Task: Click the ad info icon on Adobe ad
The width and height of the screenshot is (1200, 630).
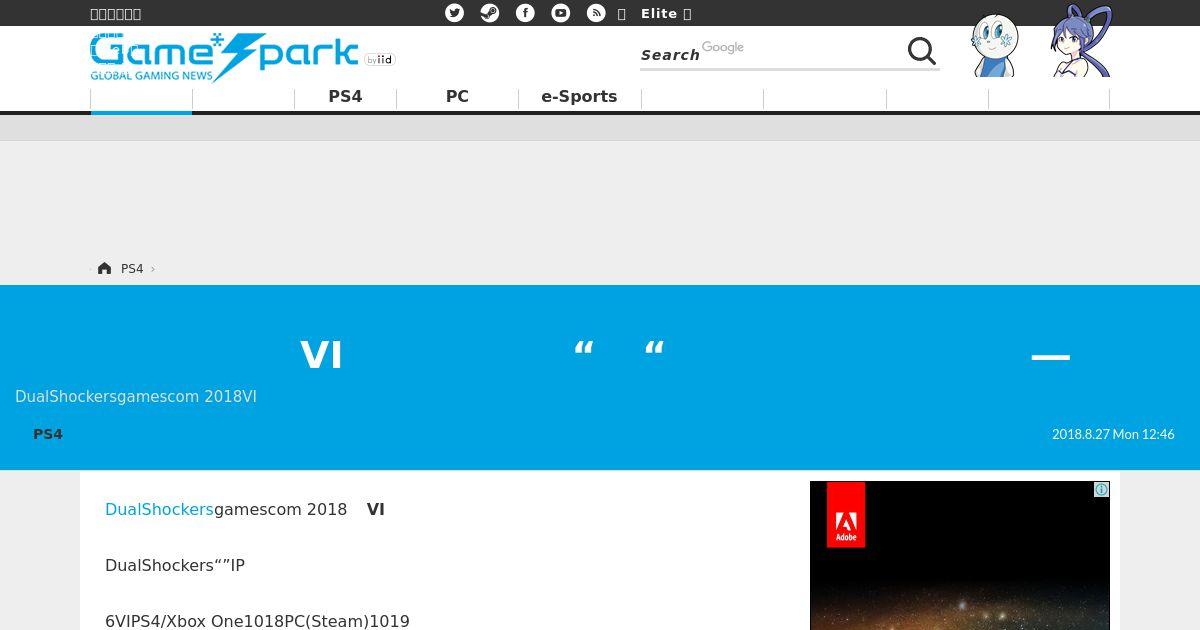Action: coord(1101,489)
